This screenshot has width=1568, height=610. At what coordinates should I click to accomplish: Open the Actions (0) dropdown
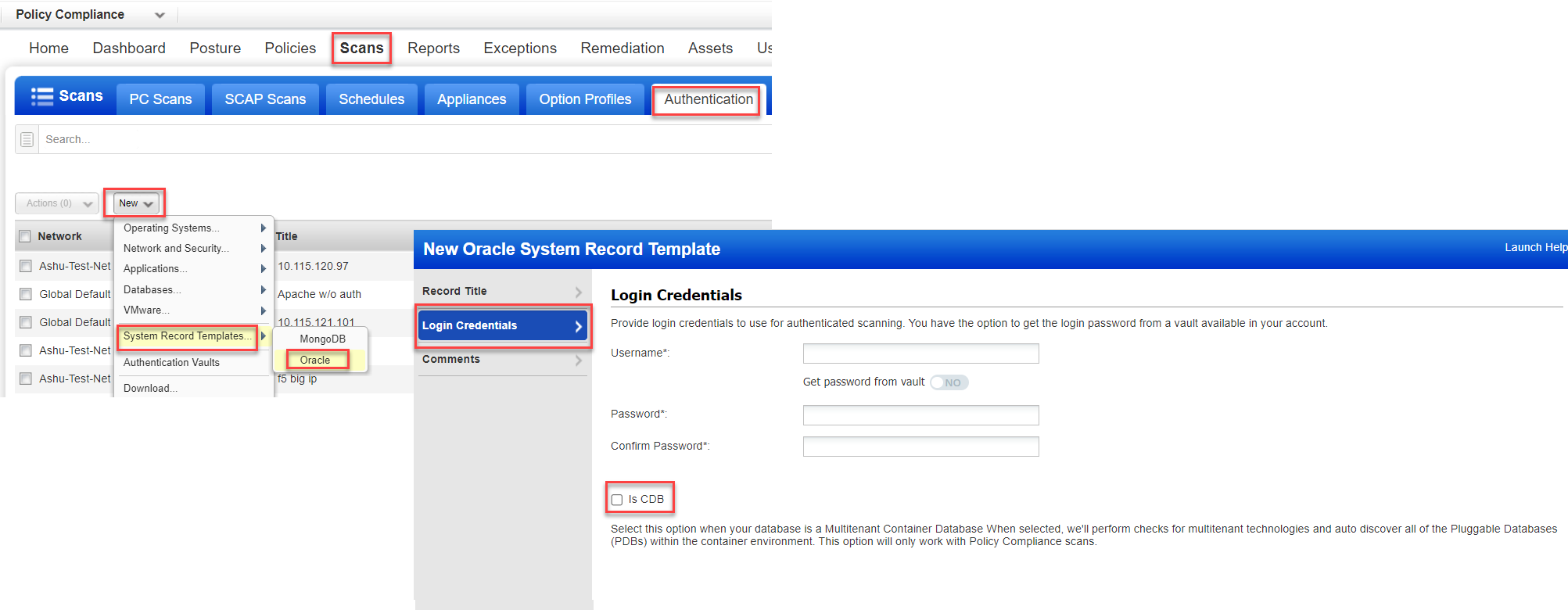pyautogui.click(x=57, y=203)
